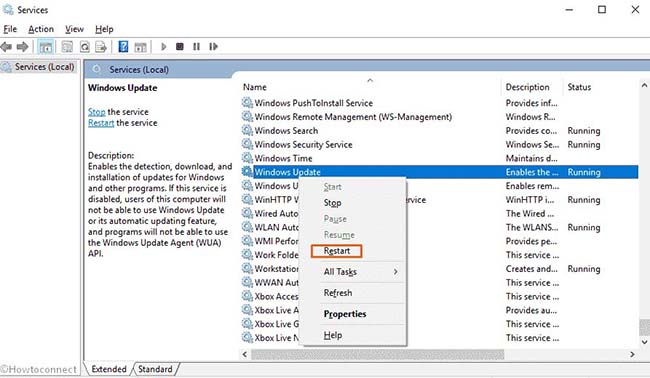650x378 pixels.
Task: Select Windows Security Service row
Action: tap(440, 144)
